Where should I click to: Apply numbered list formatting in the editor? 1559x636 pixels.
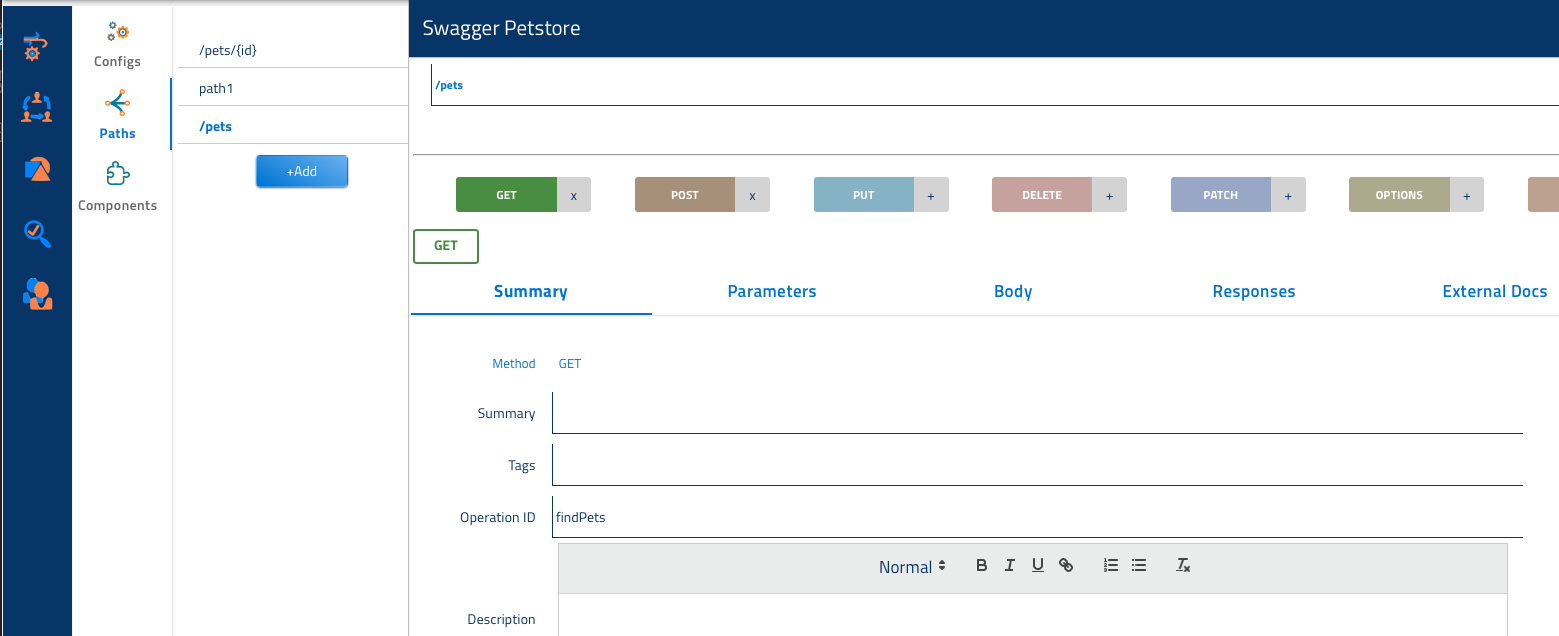click(1110, 566)
